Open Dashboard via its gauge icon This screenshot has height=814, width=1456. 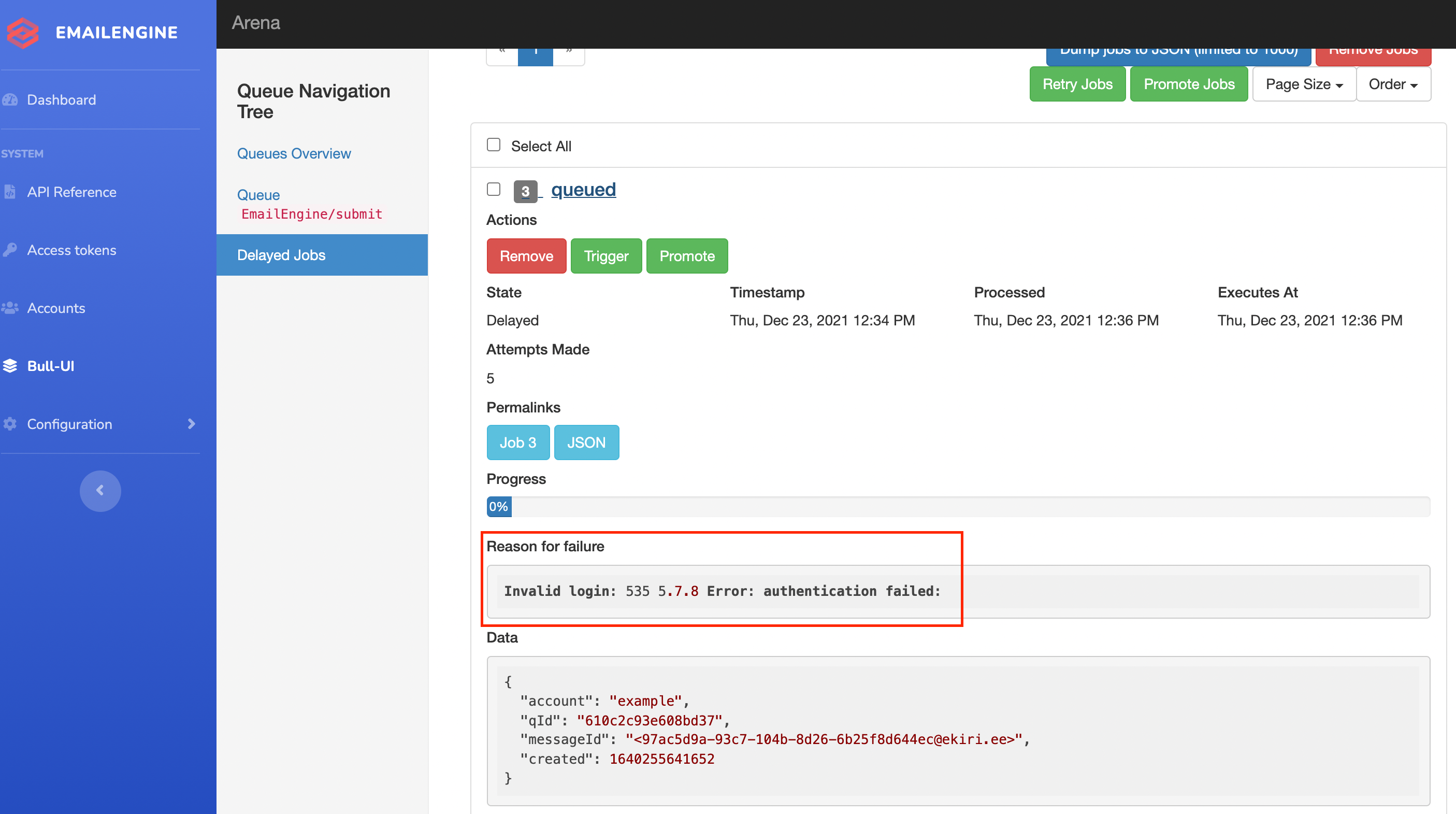click(x=10, y=100)
